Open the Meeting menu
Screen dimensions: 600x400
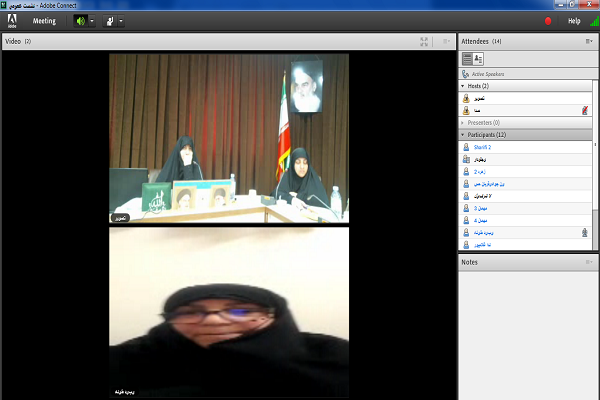tap(44, 20)
